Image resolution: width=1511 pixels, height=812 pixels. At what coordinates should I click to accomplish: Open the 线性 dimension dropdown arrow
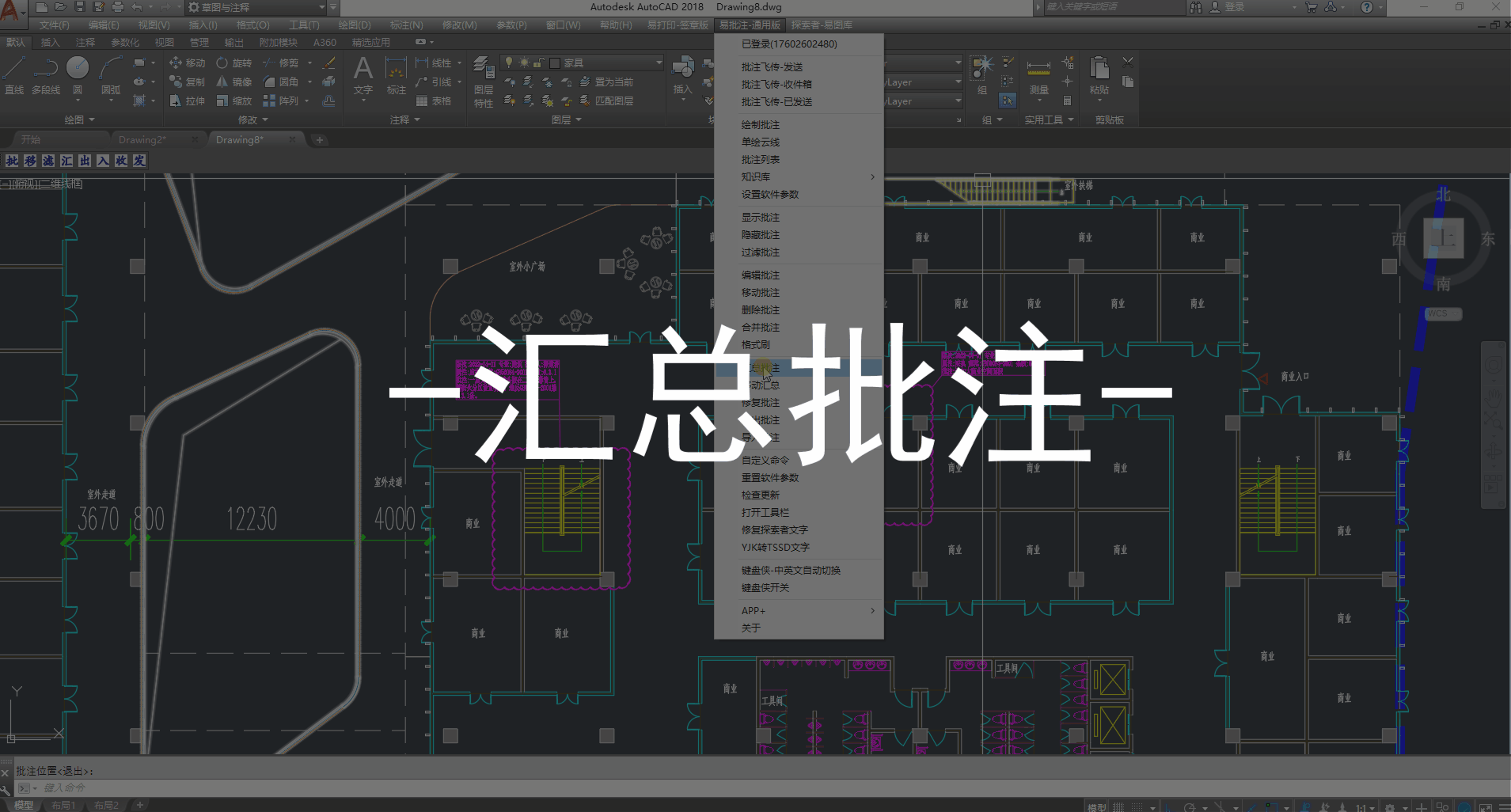[x=459, y=63]
